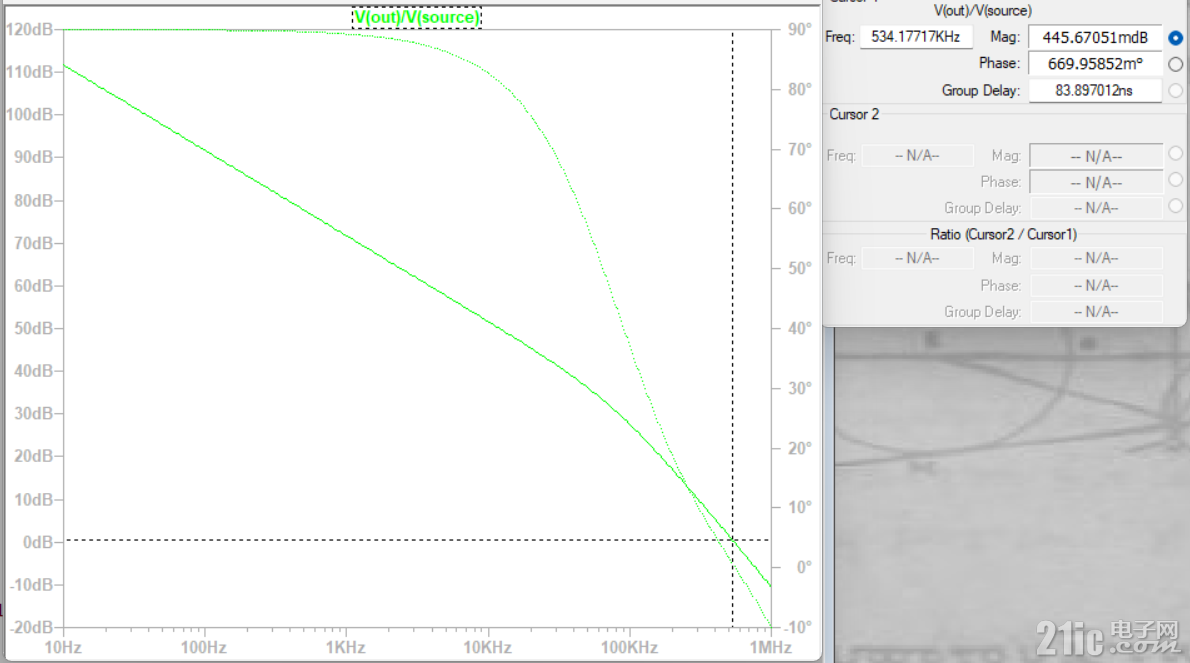Click the 1MHz label on the frequency axis

(770, 647)
